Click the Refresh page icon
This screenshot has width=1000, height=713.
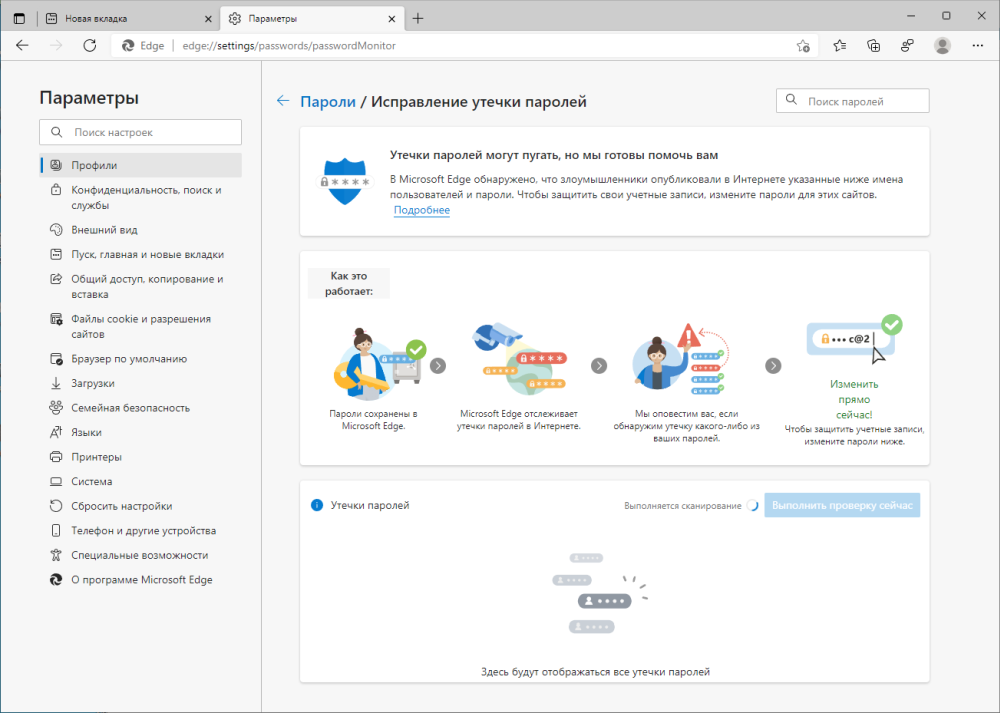click(90, 45)
